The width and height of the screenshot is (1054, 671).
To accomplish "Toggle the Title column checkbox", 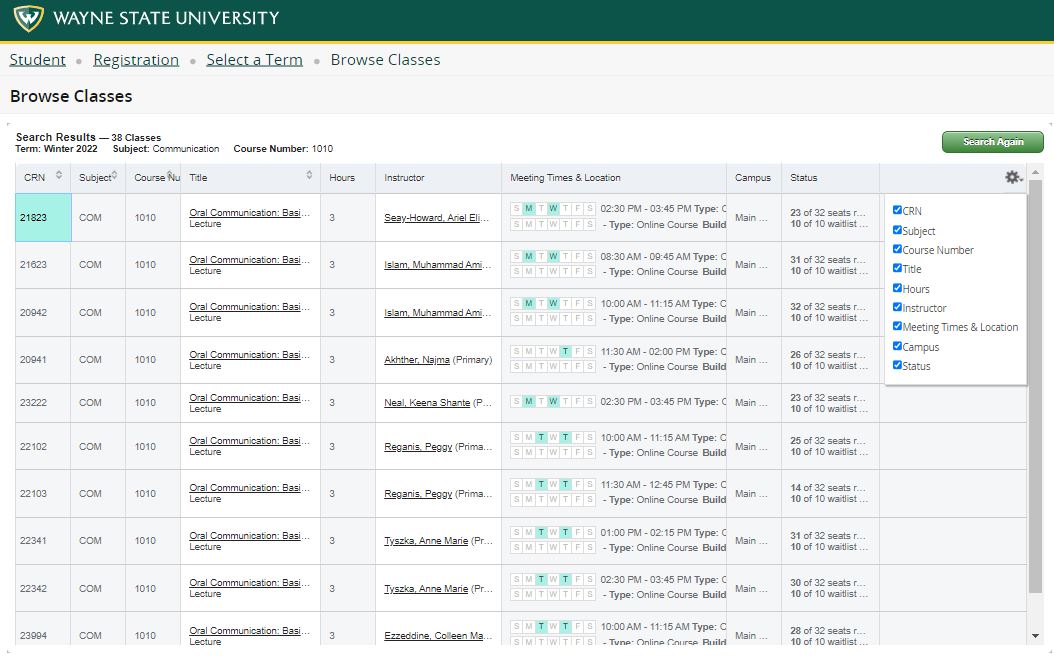I will (x=897, y=268).
